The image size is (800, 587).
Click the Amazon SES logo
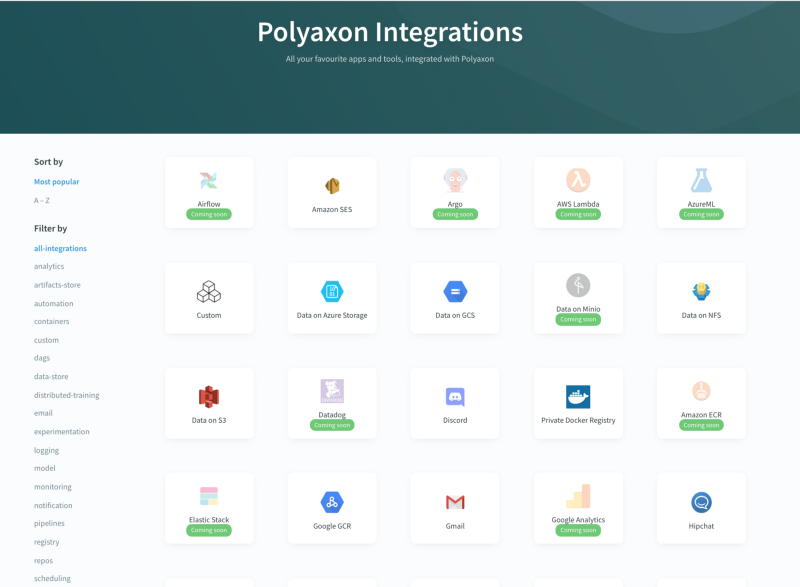tap(332, 186)
